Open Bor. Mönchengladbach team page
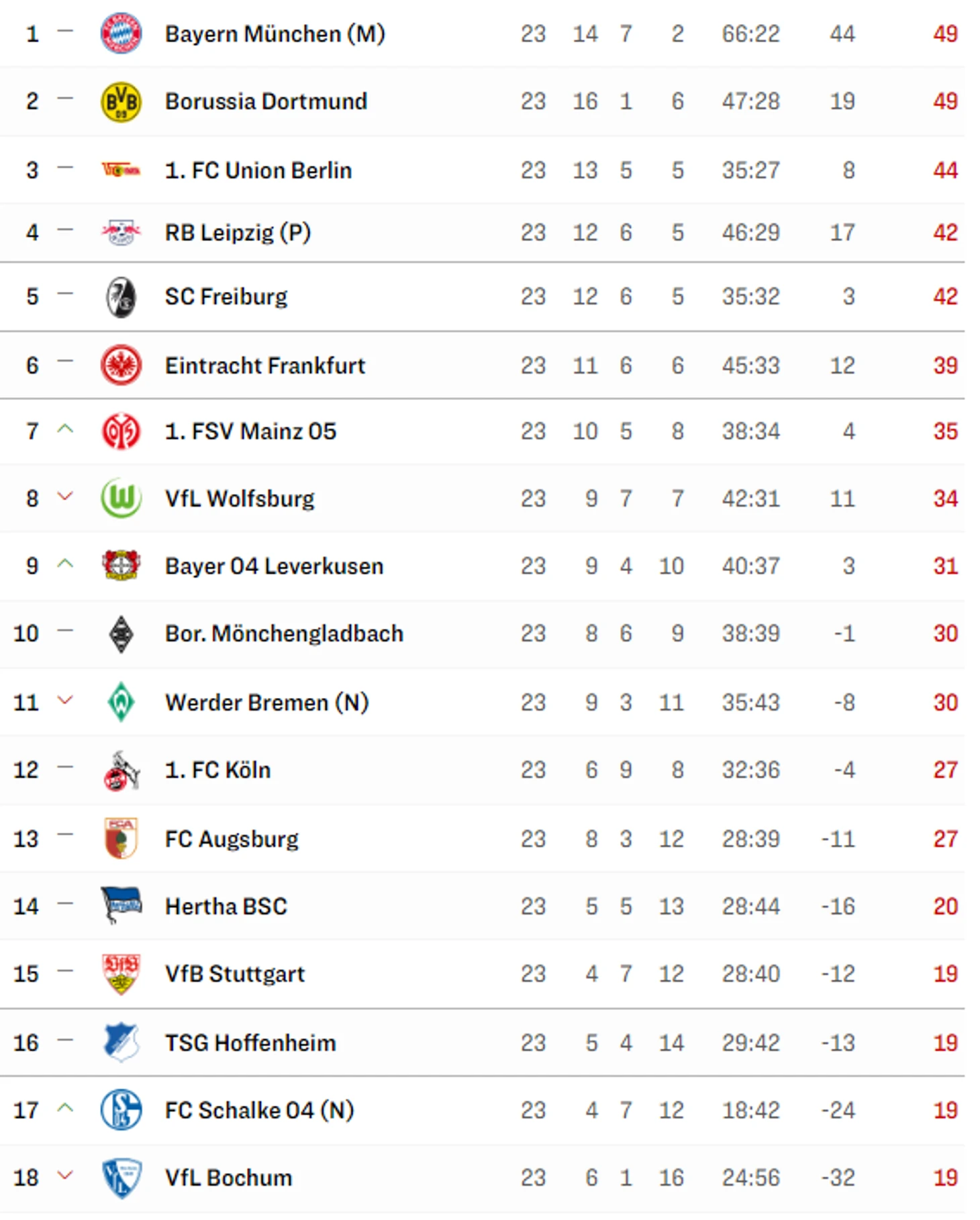The height and width of the screenshot is (1220, 980). (284, 633)
